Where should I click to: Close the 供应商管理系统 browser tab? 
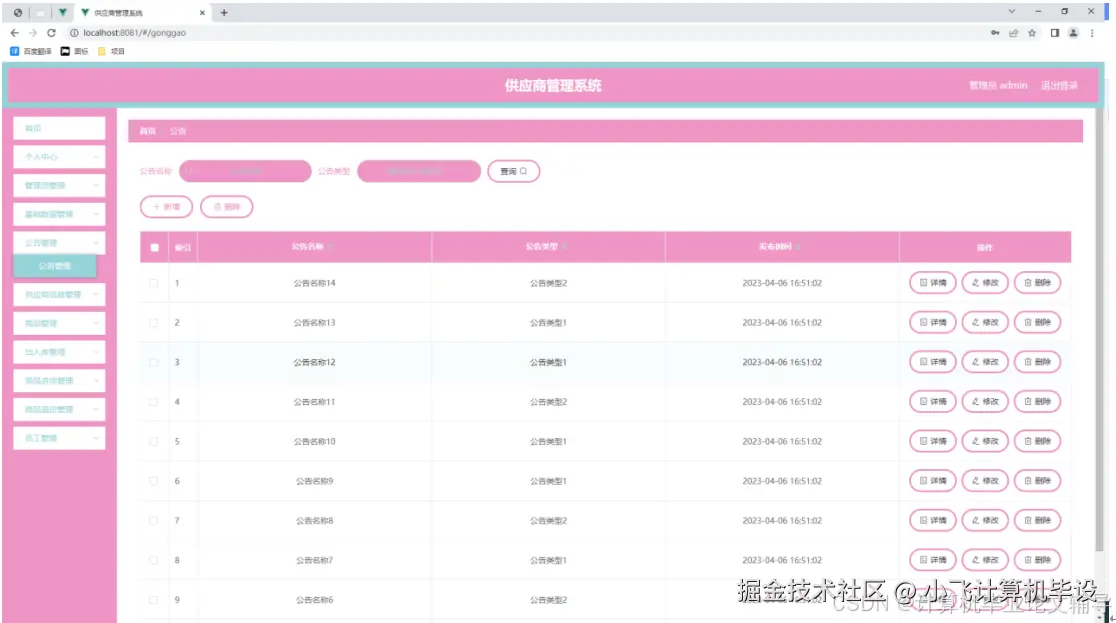pyautogui.click(x=202, y=13)
